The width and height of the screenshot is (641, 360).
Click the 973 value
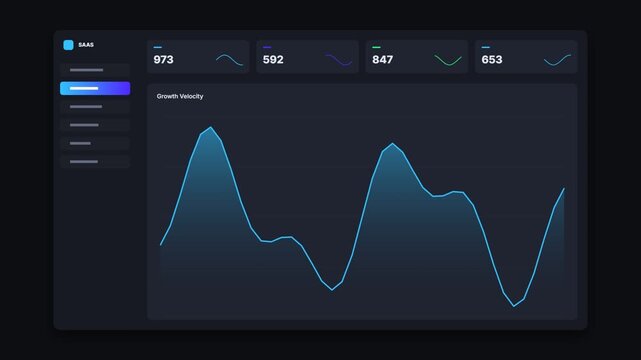coord(164,60)
